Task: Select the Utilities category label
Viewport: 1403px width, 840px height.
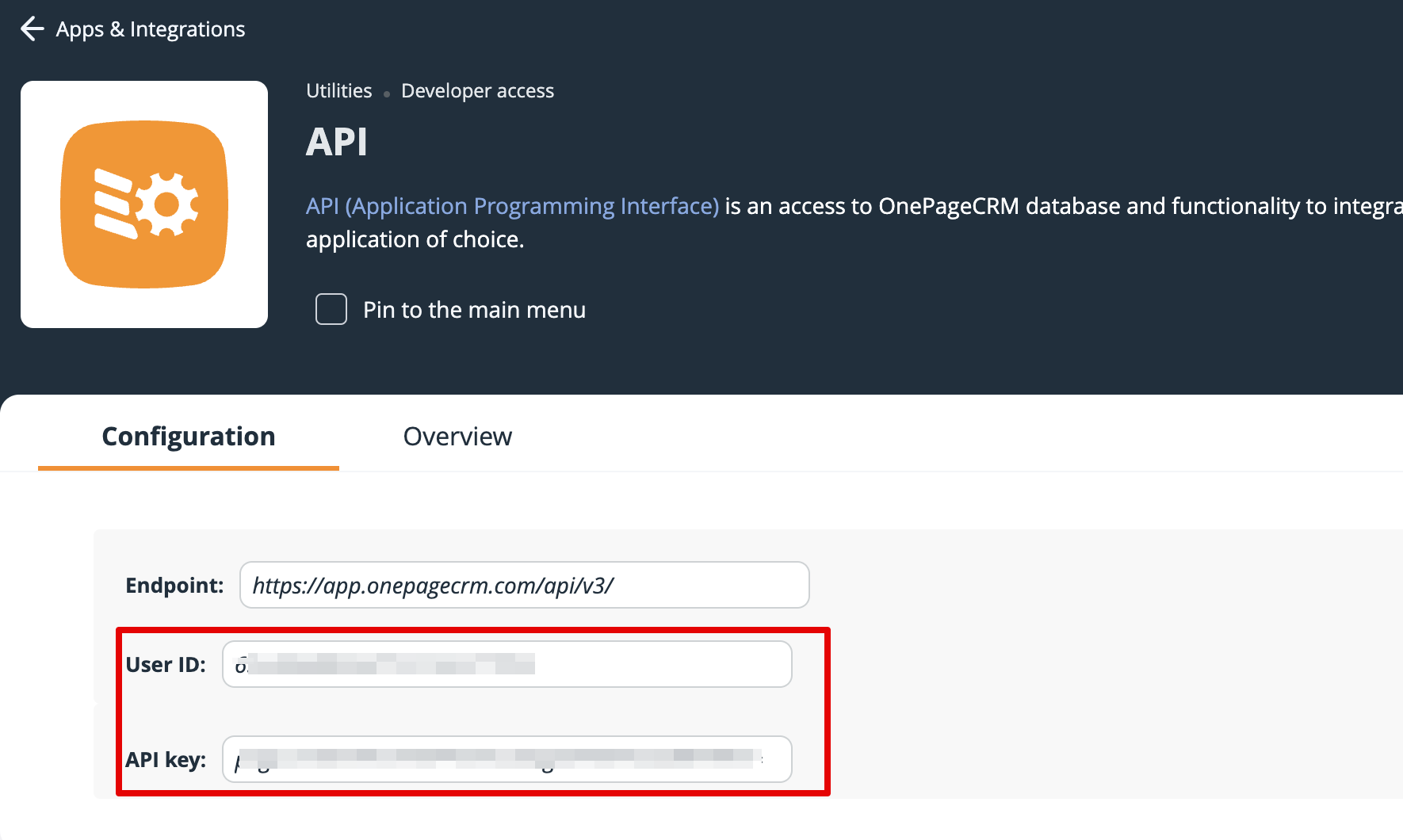Action: (338, 91)
